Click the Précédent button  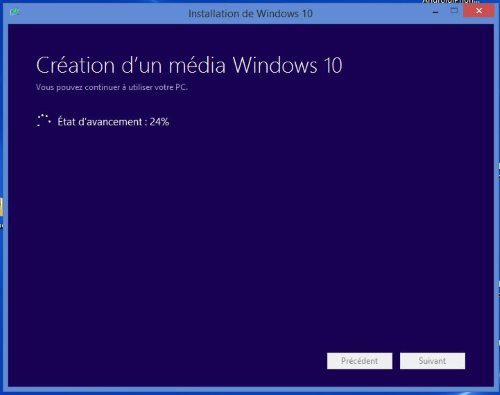point(359,361)
